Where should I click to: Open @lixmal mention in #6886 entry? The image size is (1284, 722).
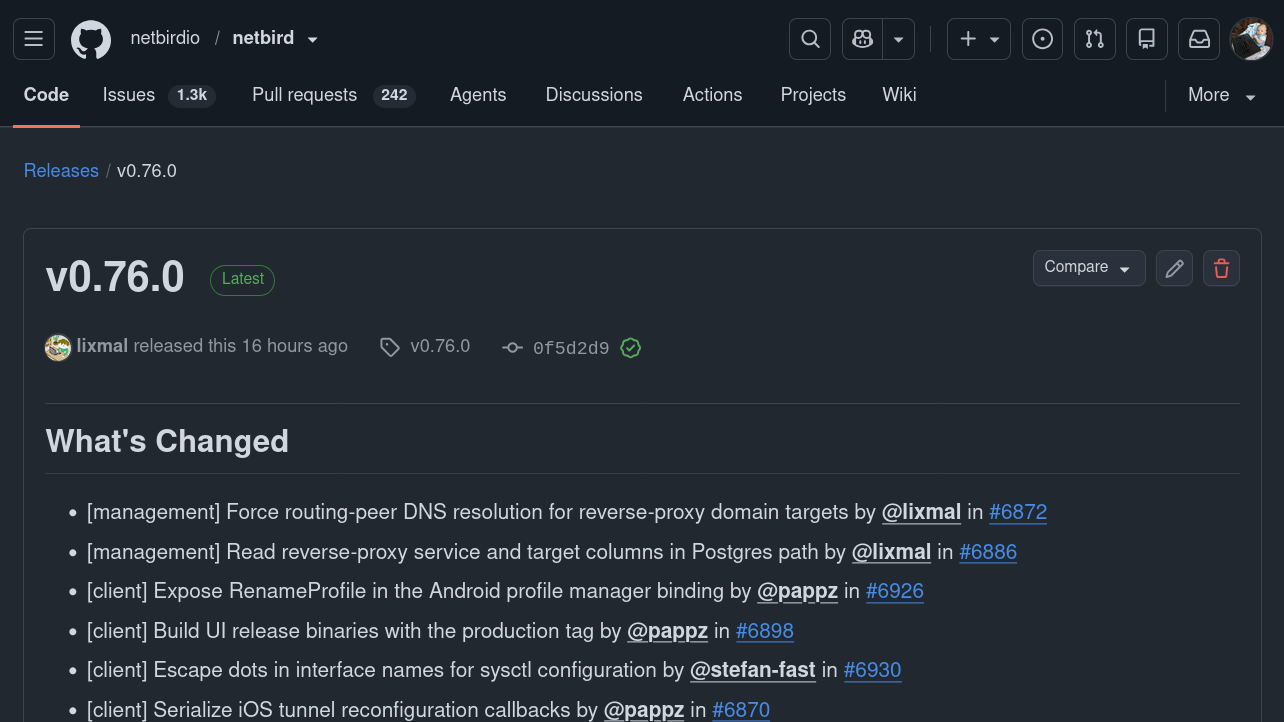(891, 552)
